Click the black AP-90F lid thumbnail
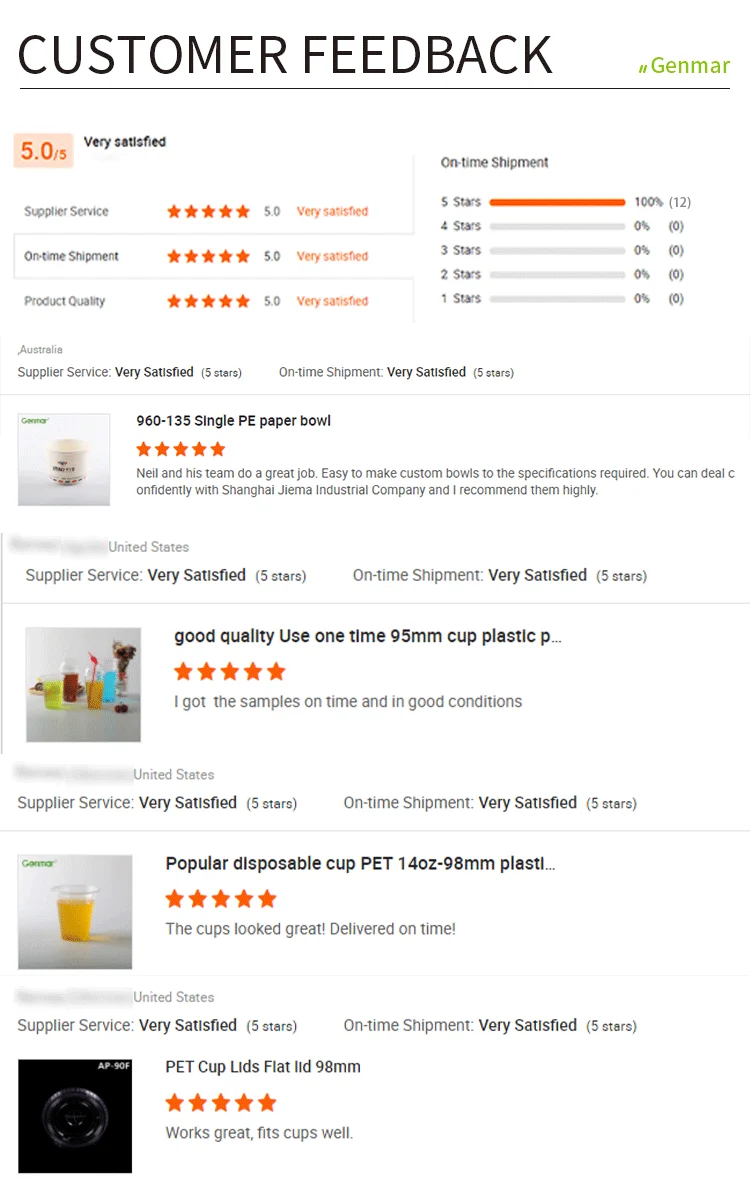Viewport: 752px width, 1196px height. 75,1116
